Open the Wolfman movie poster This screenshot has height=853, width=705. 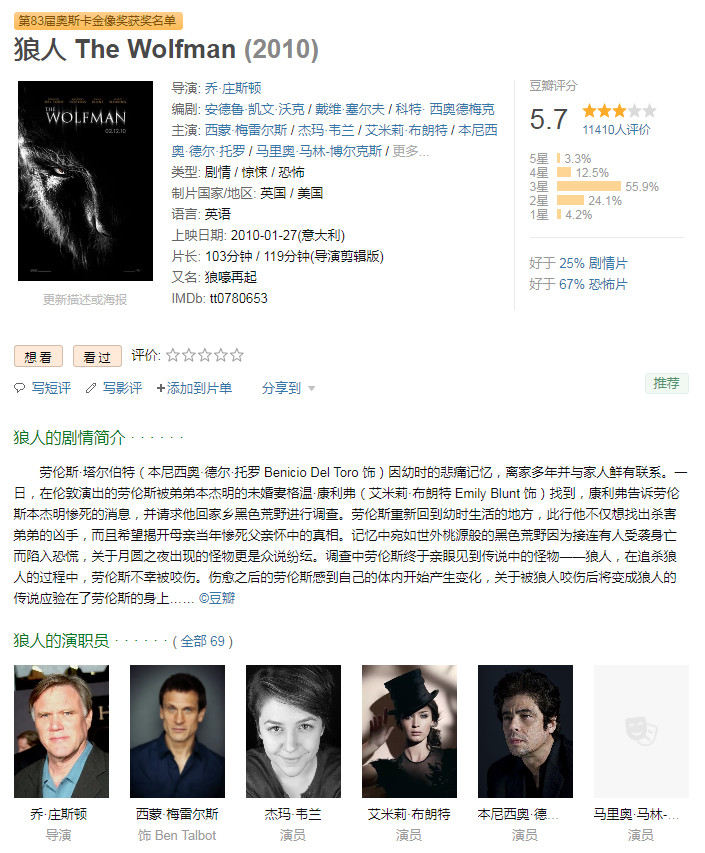pos(85,181)
